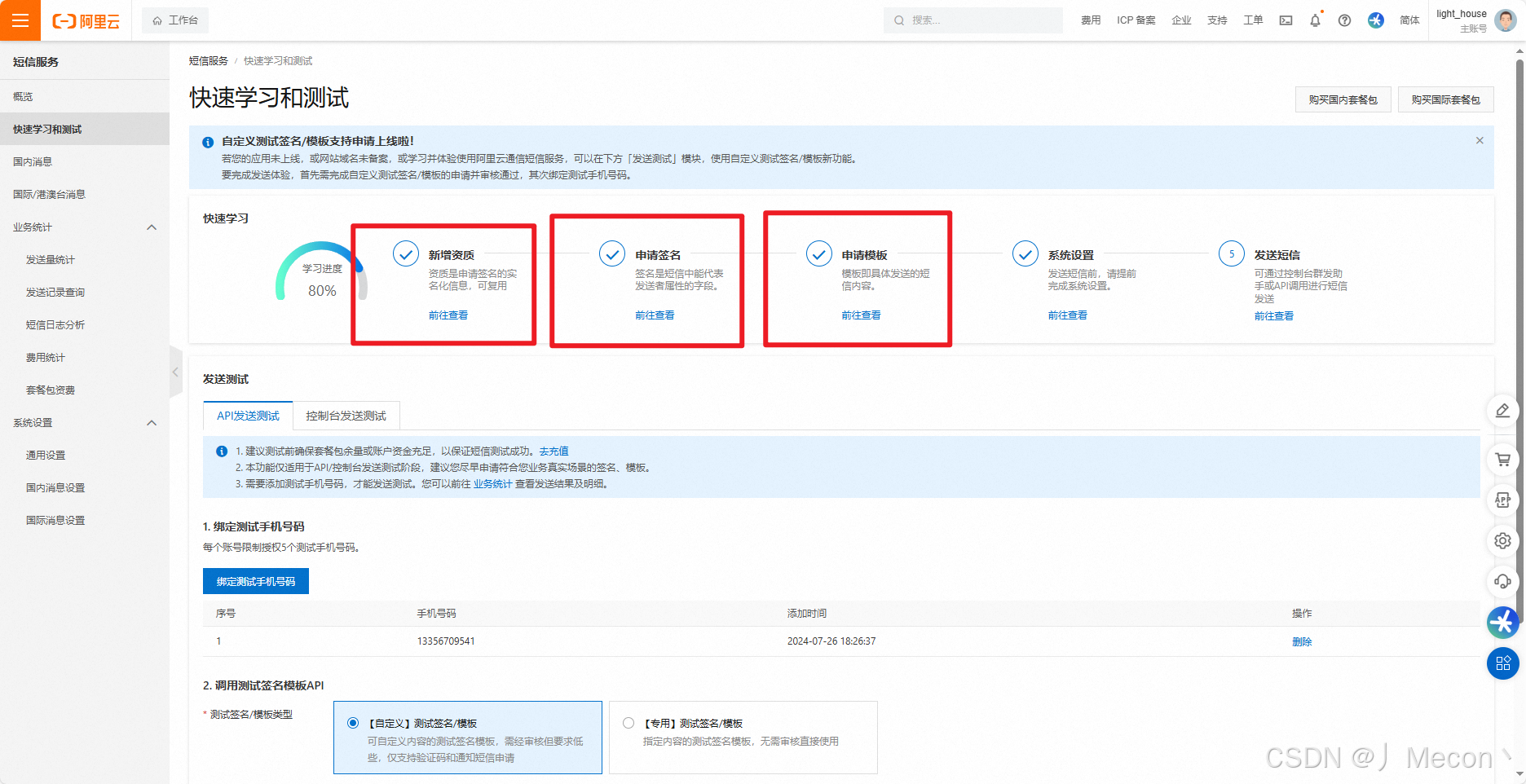
Task: Click the headset support icon
Action: pos(1502,582)
